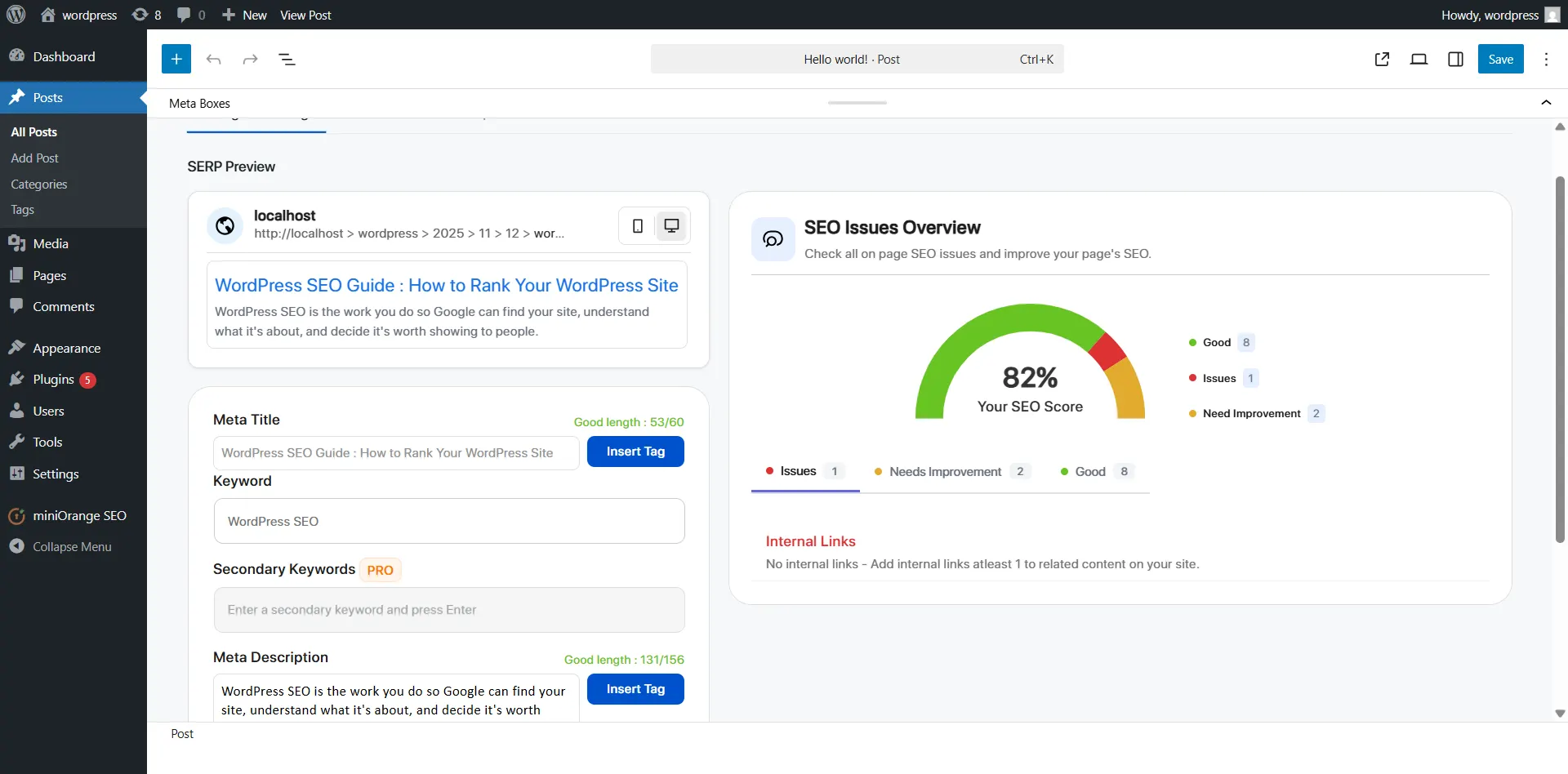The height and width of the screenshot is (774, 1568).
Task: Click the vertical scrollbar thumb
Action: [x=1560, y=359]
